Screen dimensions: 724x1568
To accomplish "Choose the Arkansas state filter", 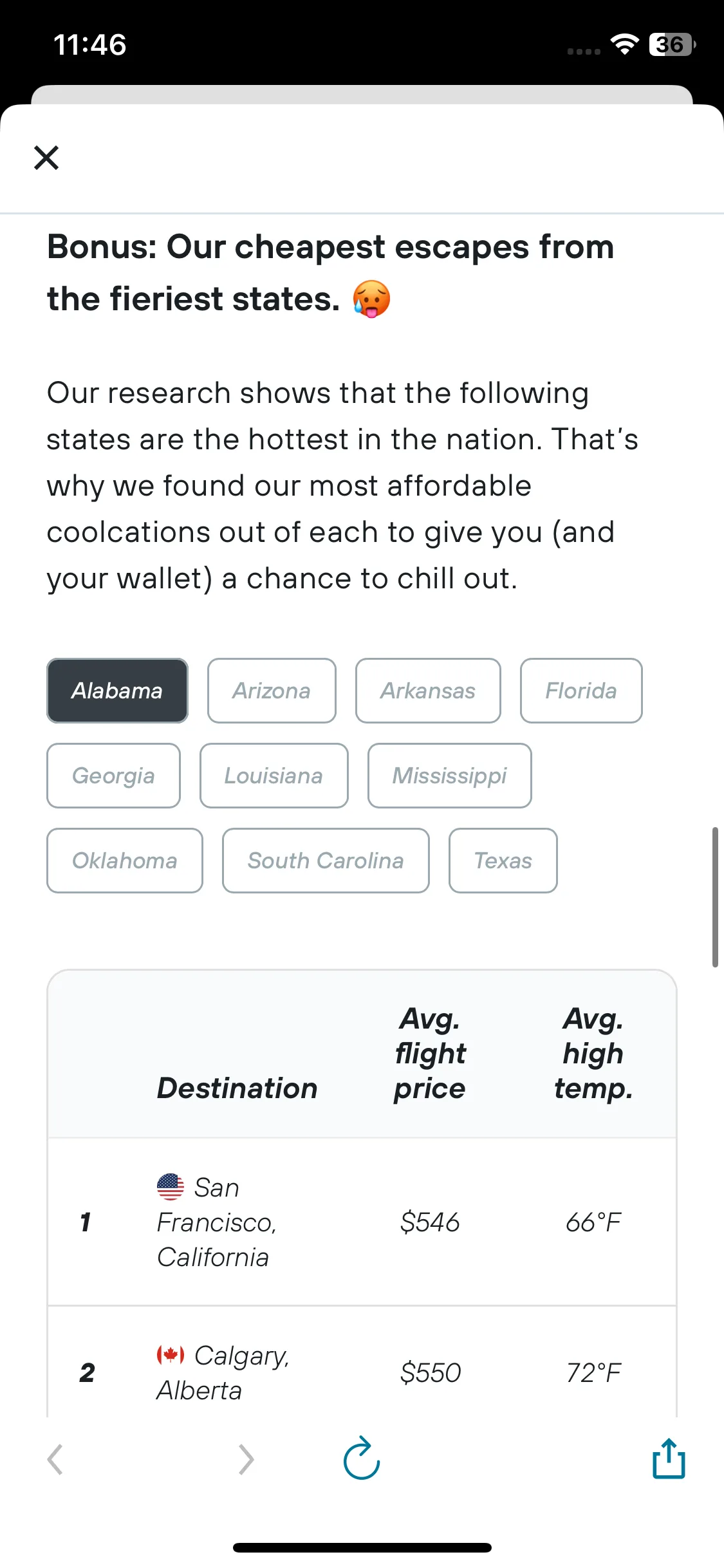I will pyautogui.click(x=428, y=691).
